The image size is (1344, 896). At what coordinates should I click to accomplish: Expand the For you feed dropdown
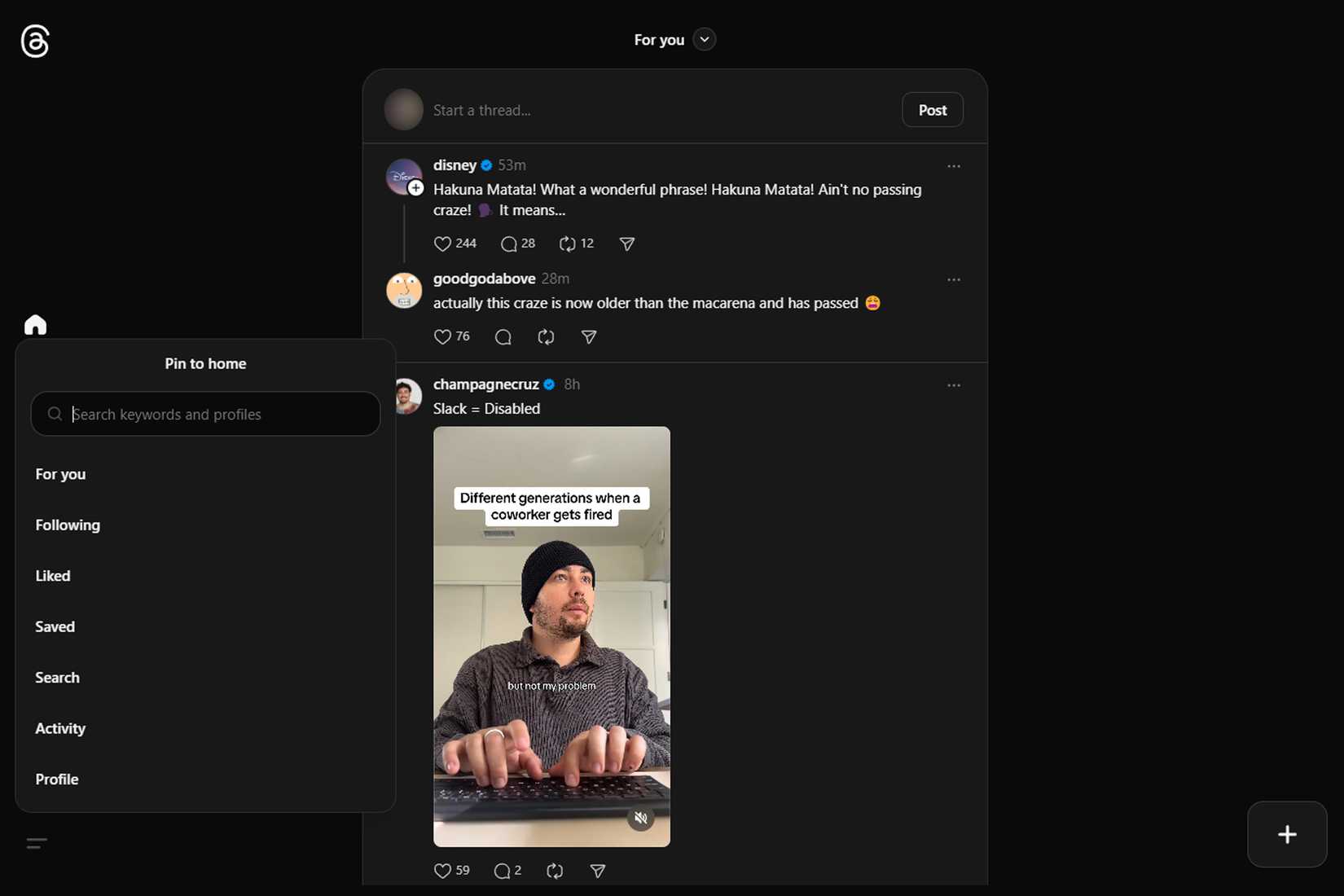coord(705,39)
